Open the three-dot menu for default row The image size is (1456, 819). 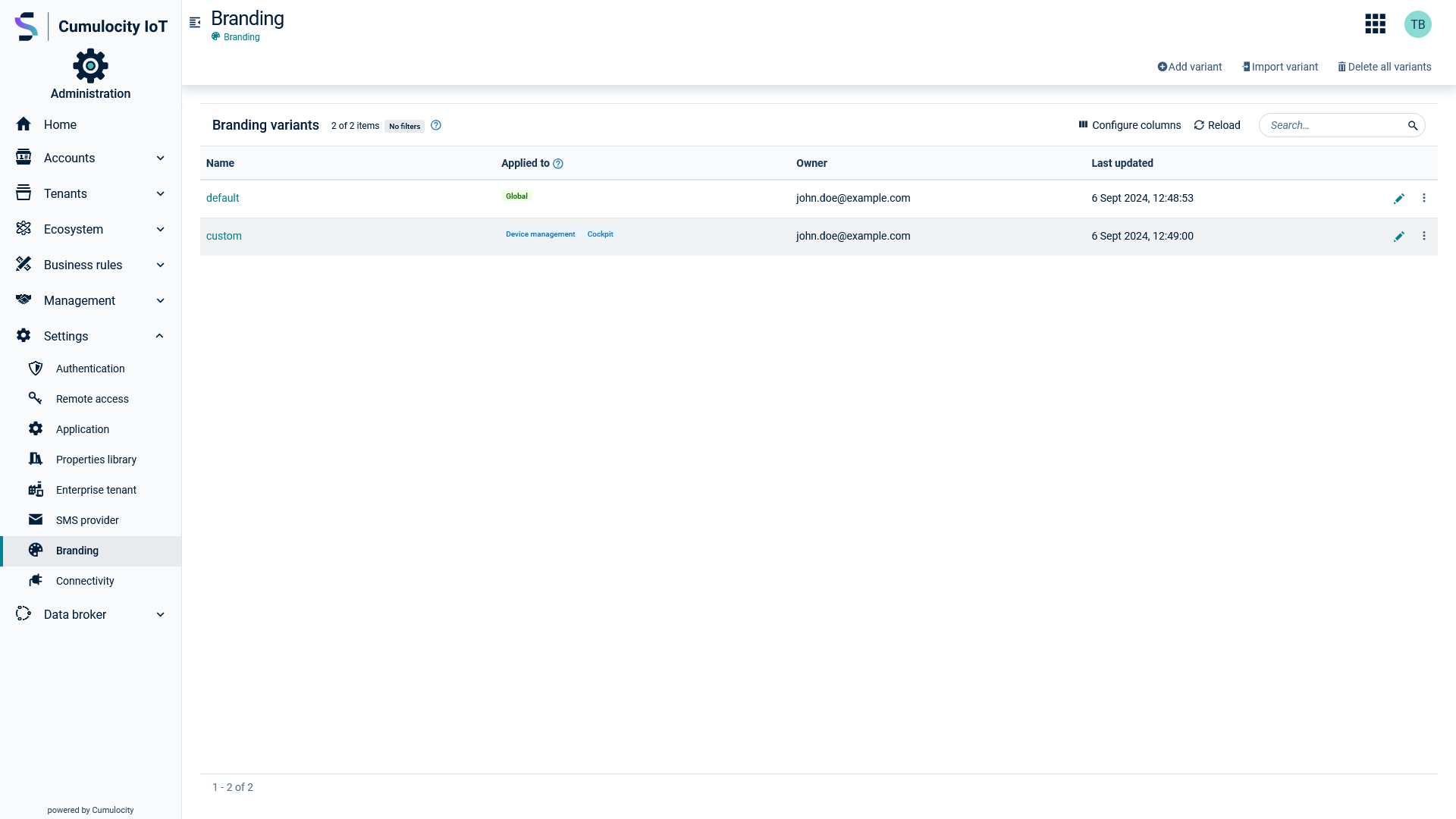click(x=1424, y=198)
